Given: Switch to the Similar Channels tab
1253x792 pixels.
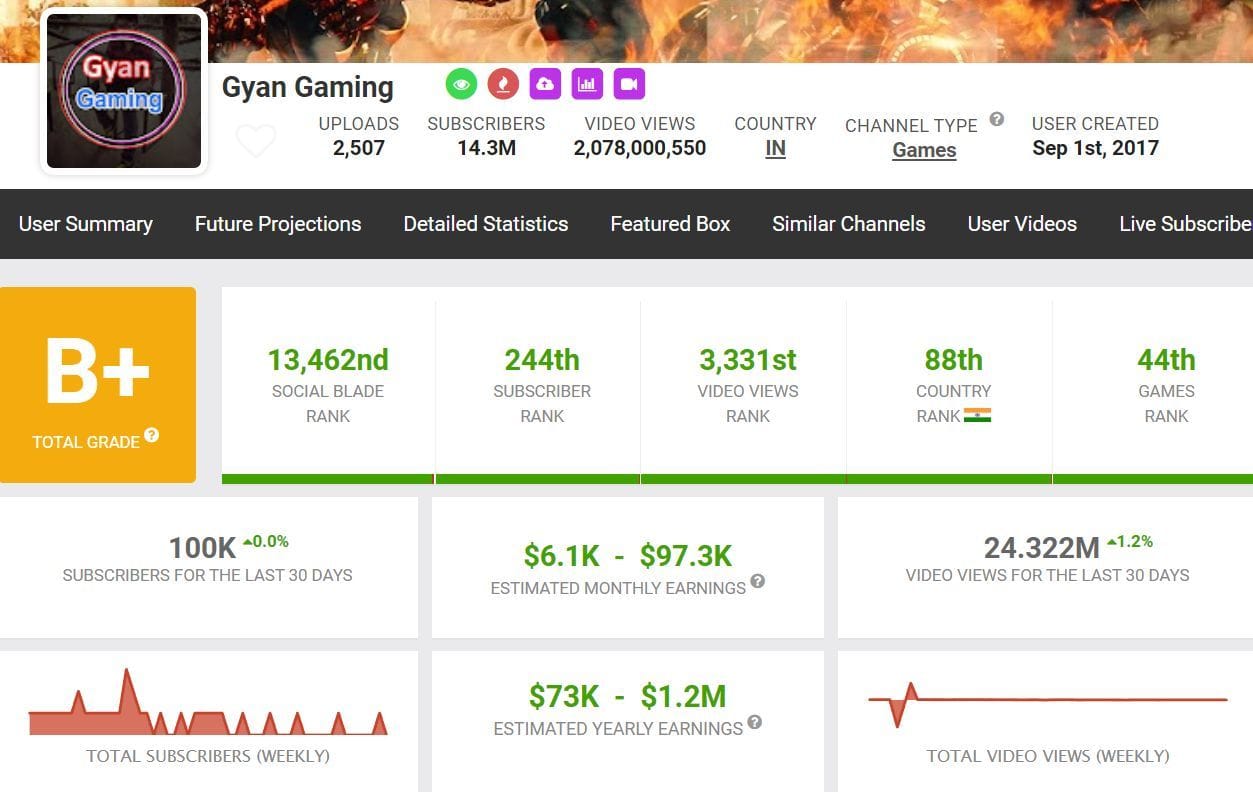Looking at the screenshot, I should point(848,224).
